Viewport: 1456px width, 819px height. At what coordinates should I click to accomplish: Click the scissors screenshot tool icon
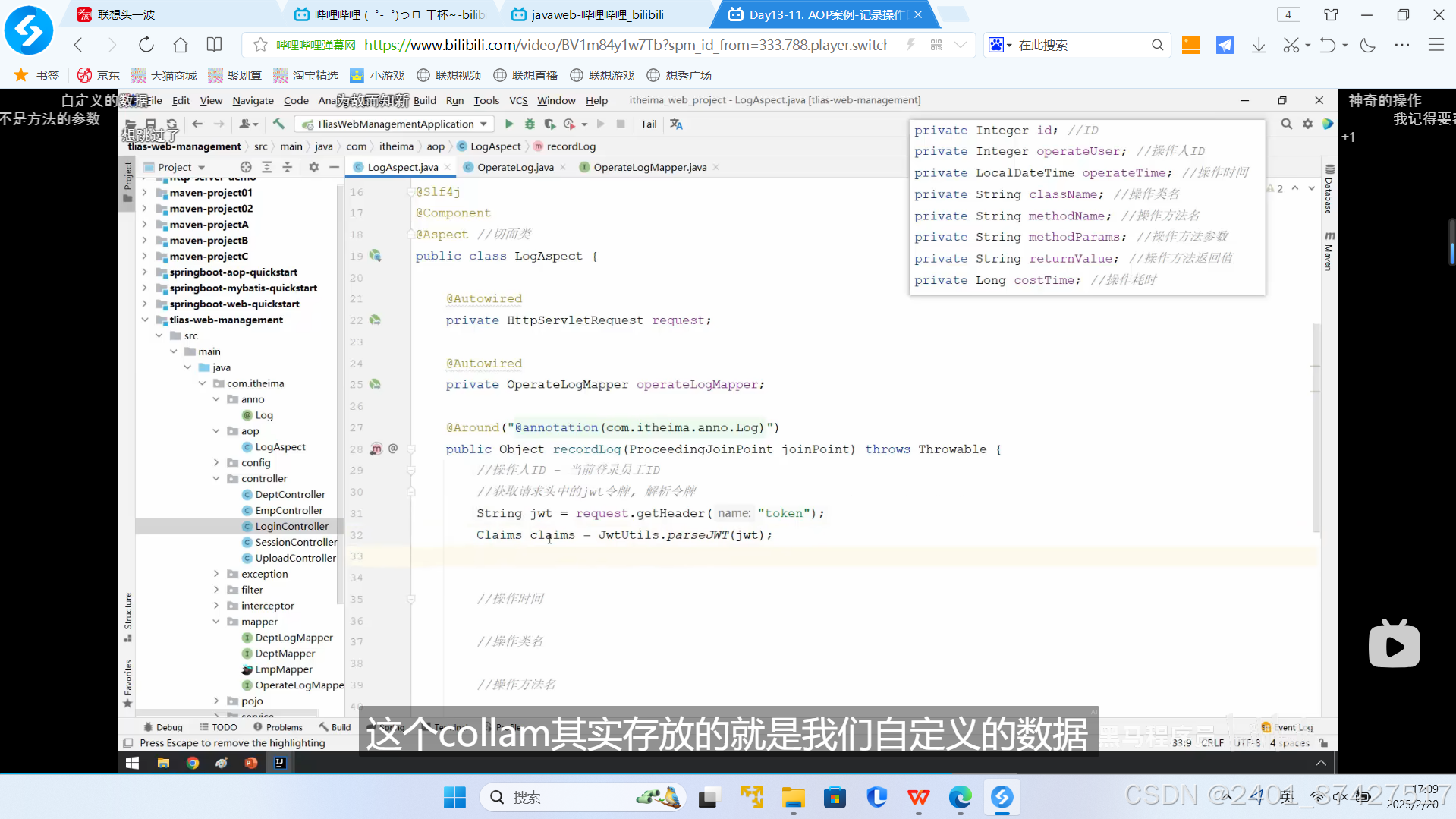coord(1291,46)
